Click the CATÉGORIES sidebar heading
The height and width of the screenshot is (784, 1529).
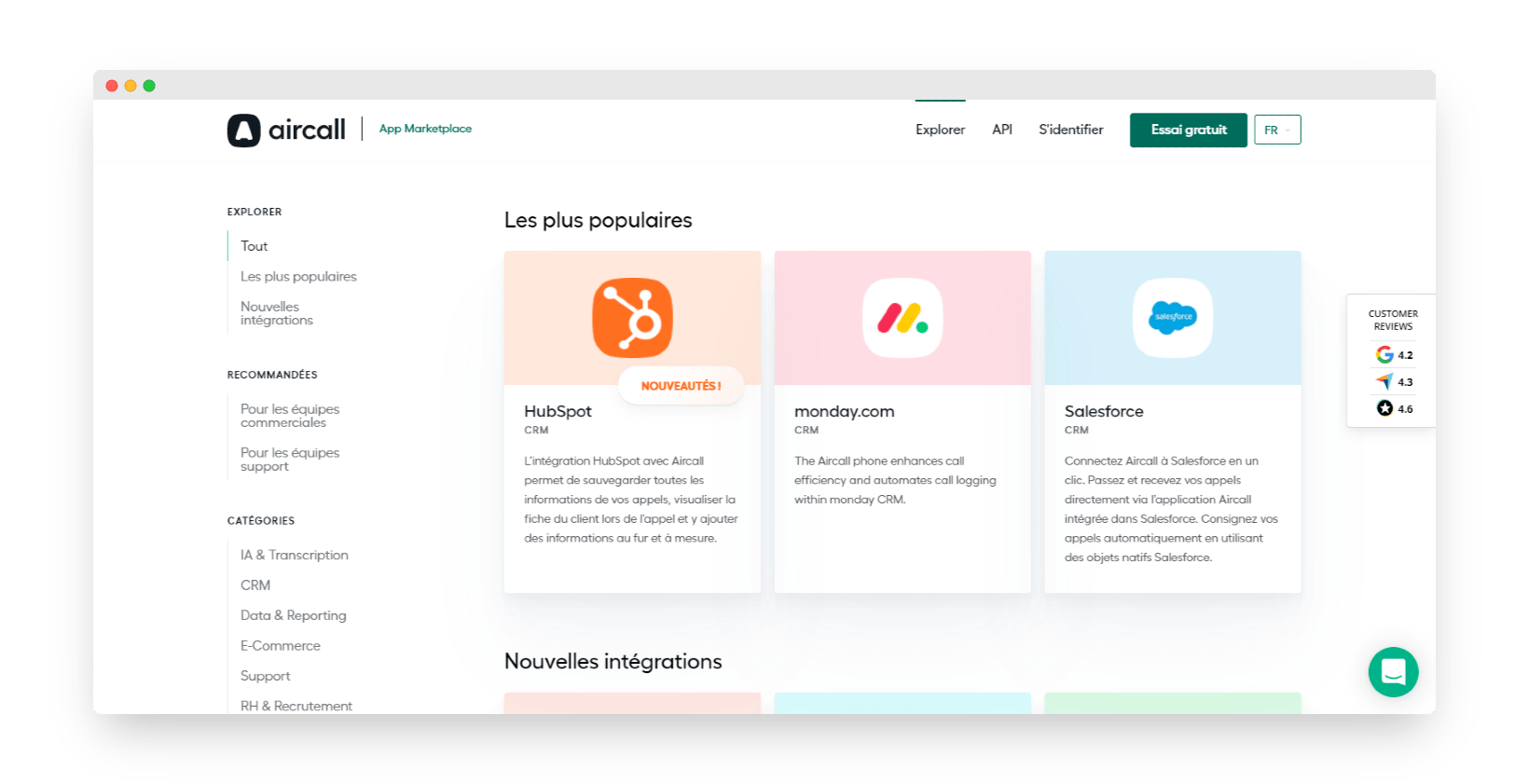click(x=261, y=521)
